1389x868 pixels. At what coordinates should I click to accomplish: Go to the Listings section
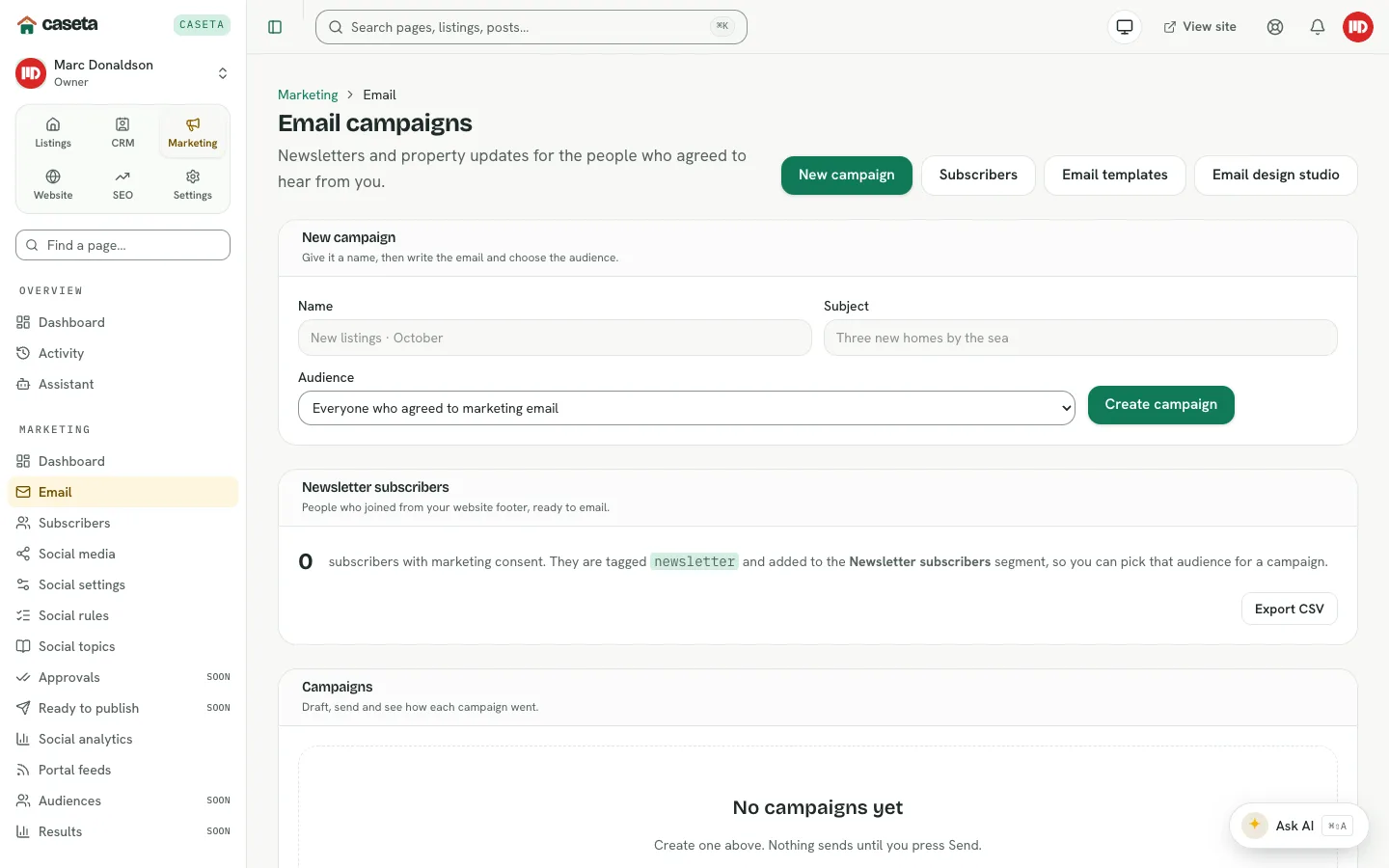click(53, 133)
